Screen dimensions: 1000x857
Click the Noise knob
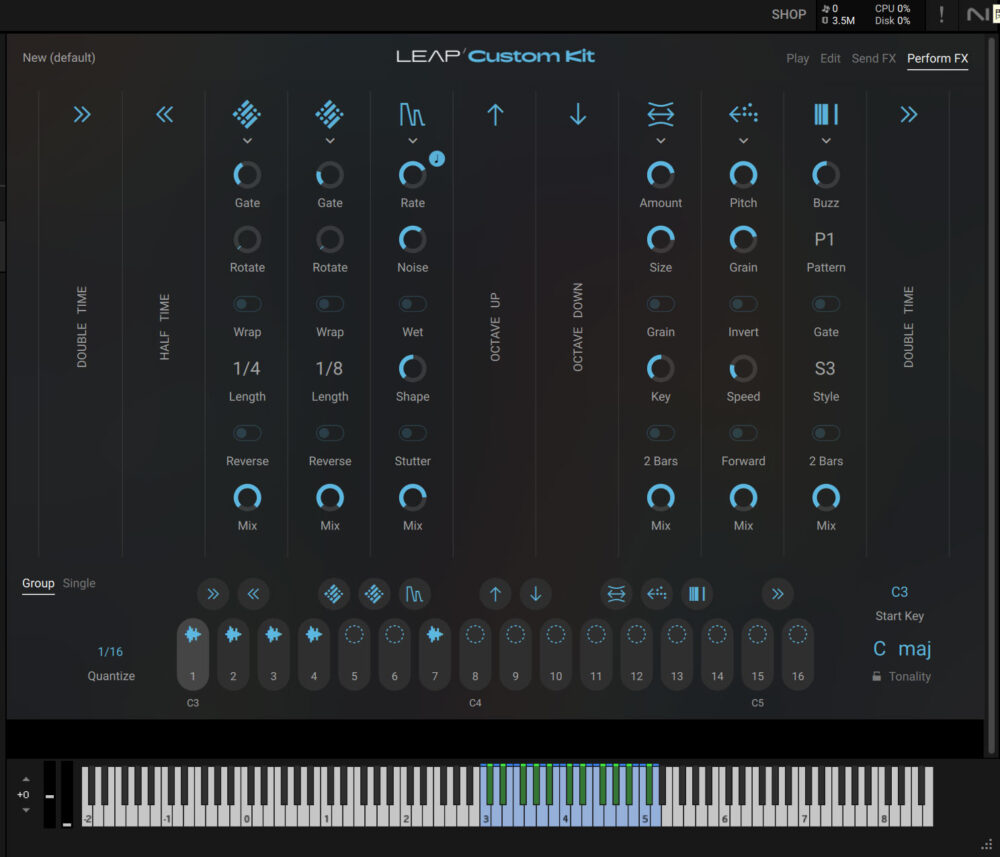pyautogui.click(x=413, y=240)
